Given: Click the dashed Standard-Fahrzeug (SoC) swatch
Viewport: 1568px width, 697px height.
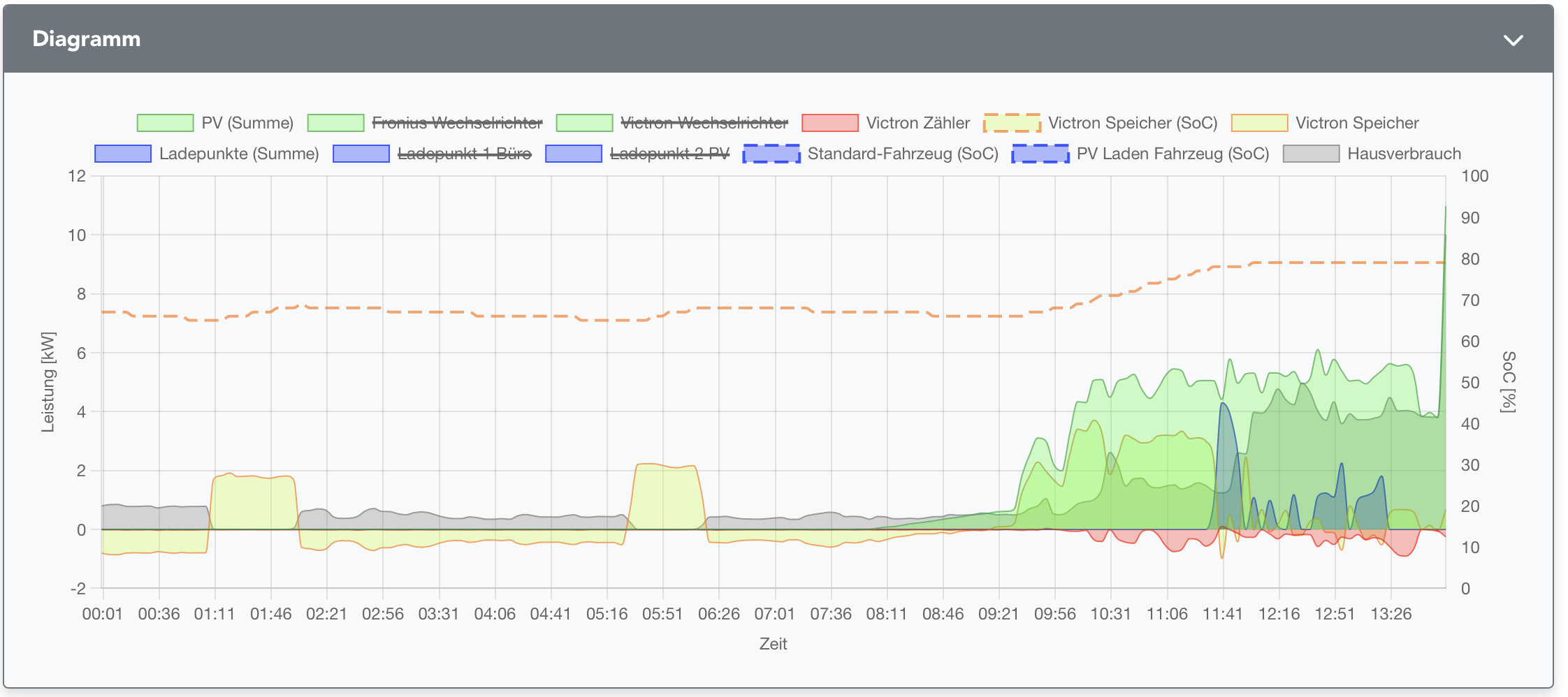Looking at the screenshot, I should (771, 154).
